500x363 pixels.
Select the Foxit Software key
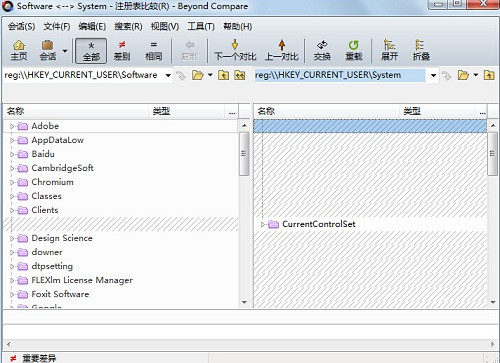(x=60, y=294)
